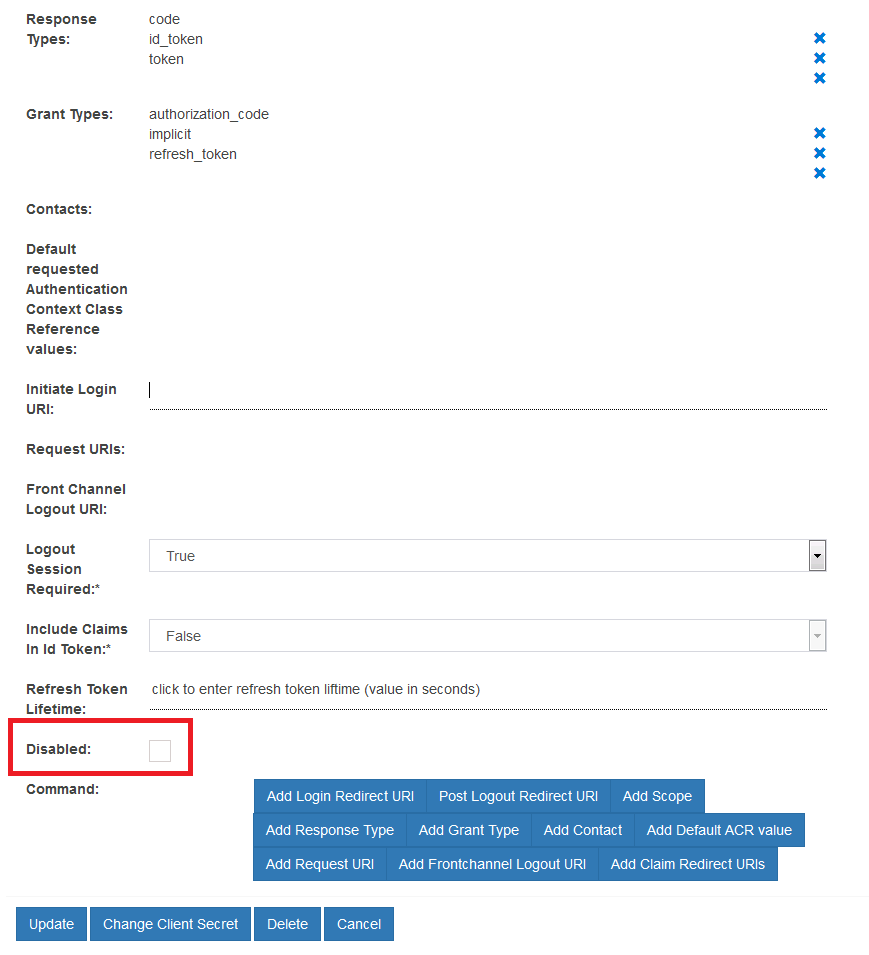Image resolution: width=869 pixels, height=955 pixels.
Task: Click Add Frontchannel Logout URI
Action: click(492, 863)
